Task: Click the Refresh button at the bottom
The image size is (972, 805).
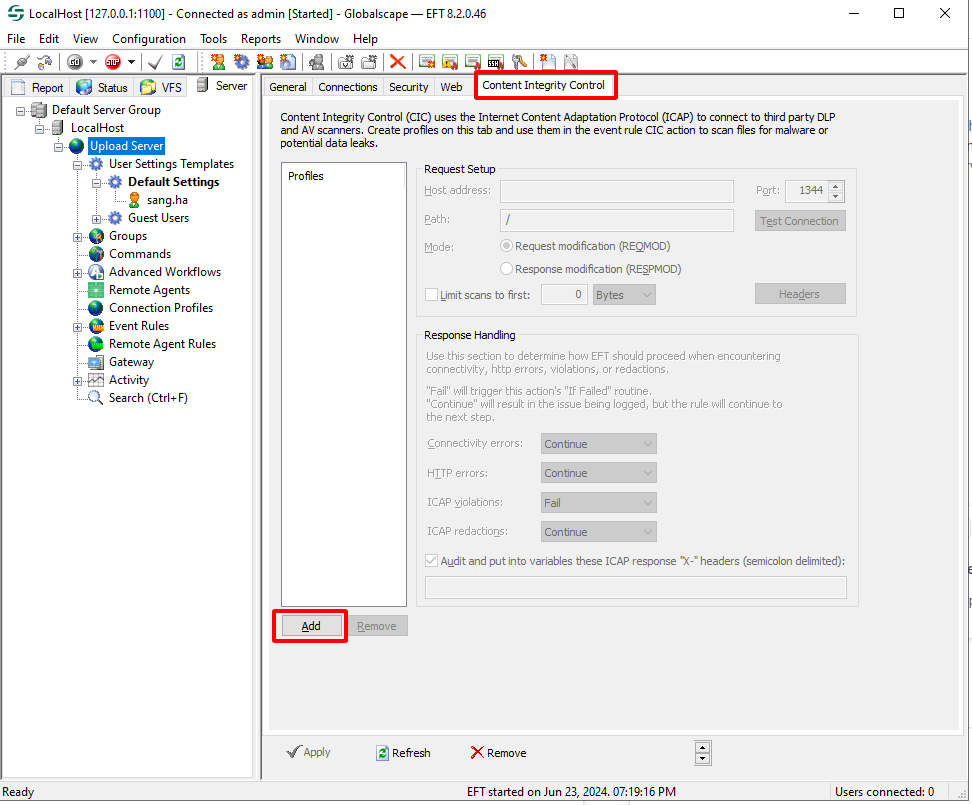Action: click(x=404, y=753)
